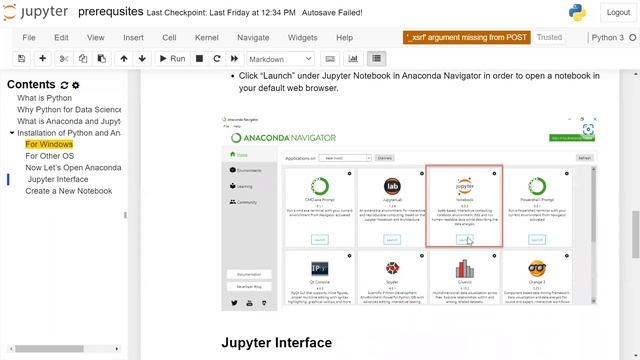640x360 pixels.
Task: Paste cells below
Action: click(102, 59)
